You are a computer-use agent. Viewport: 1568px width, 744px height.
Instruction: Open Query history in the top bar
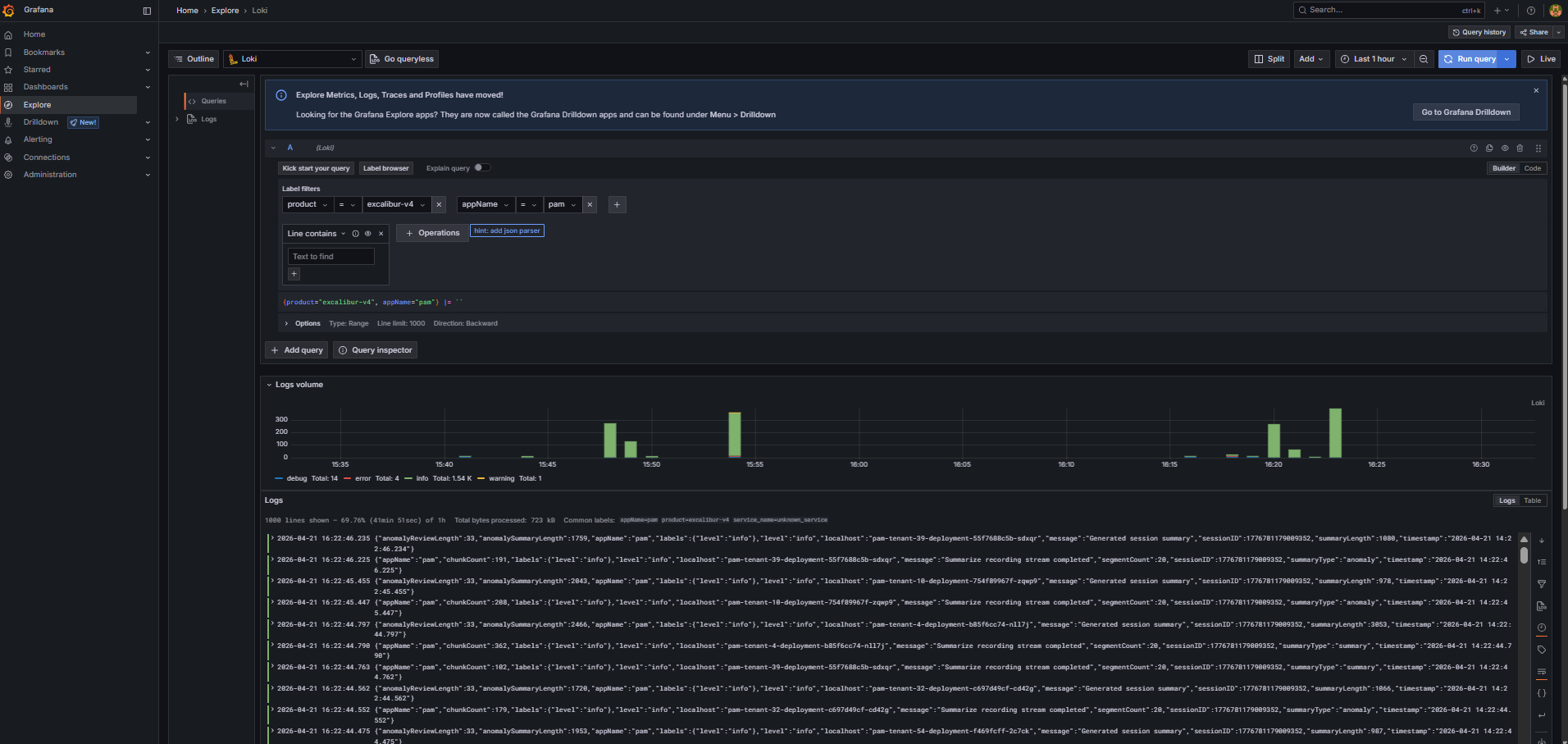coord(1479,32)
